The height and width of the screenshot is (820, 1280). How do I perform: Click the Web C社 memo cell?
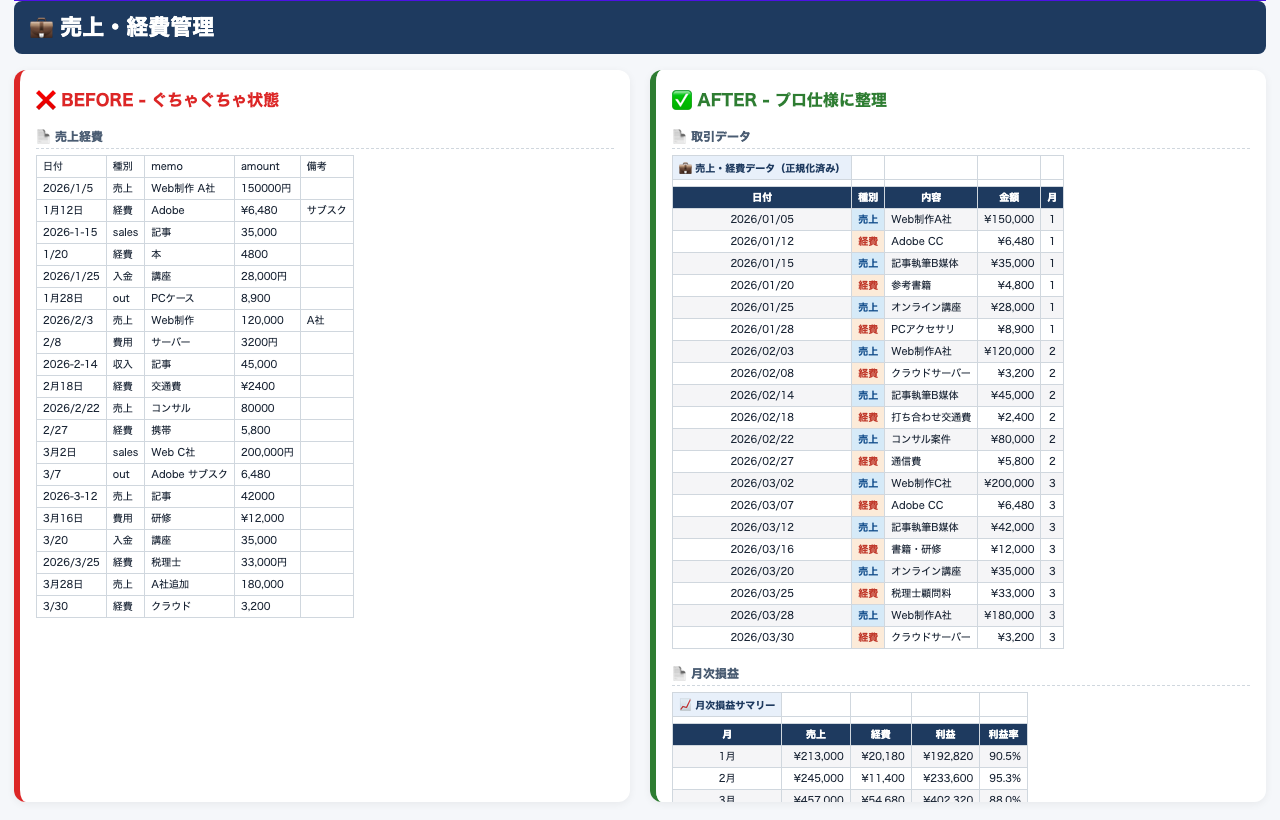(x=190, y=452)
